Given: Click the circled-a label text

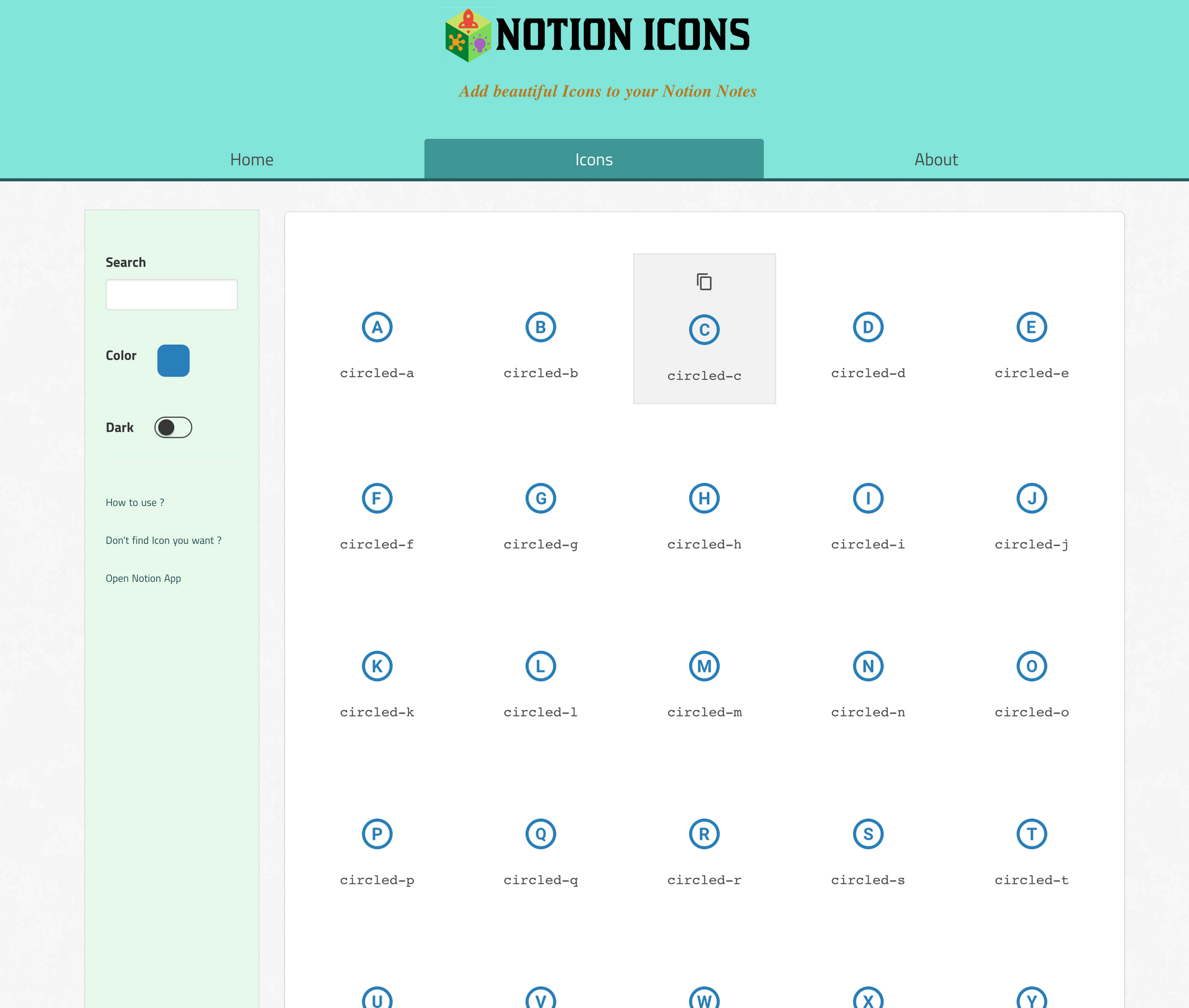Looking at the screenshot, I should tap(377, 373).
